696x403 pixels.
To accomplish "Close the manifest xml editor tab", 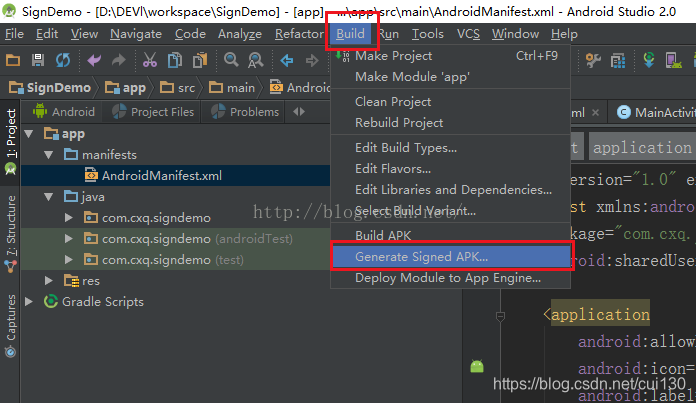I will click(x=595, y=113).
